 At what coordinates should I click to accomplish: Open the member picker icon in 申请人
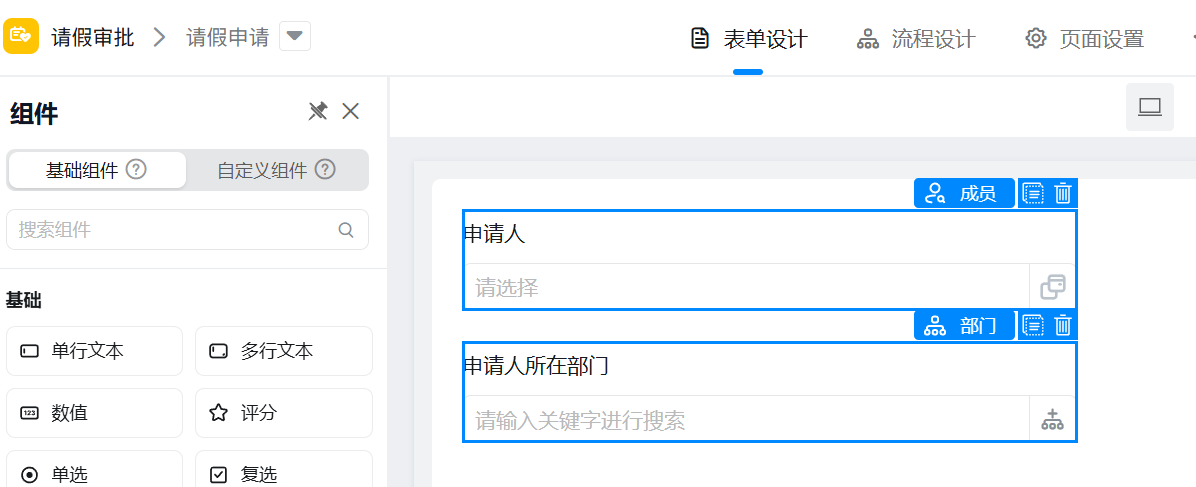pos(1052,288)
